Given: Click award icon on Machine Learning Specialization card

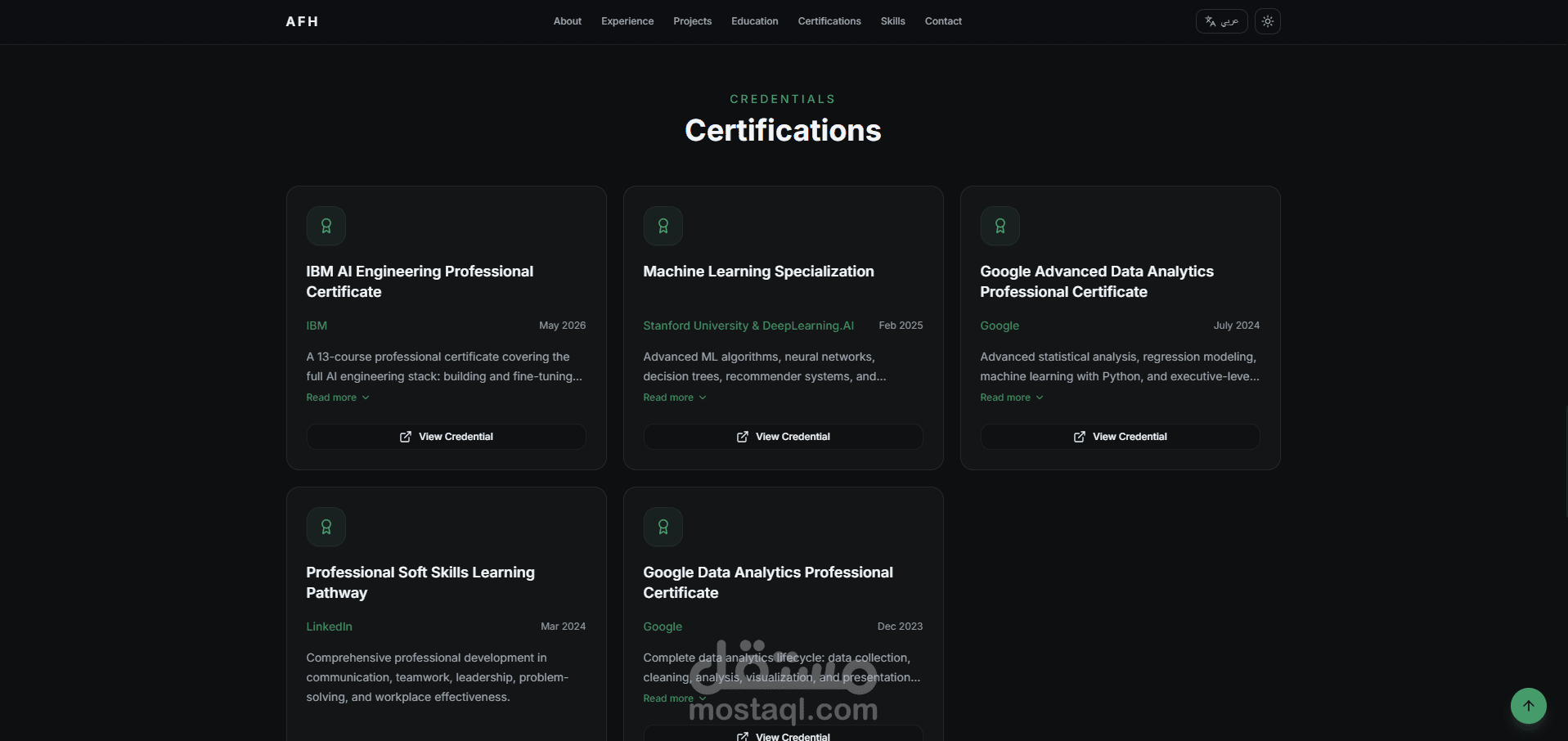Looking at the screenshot, I should click(663, 226).
